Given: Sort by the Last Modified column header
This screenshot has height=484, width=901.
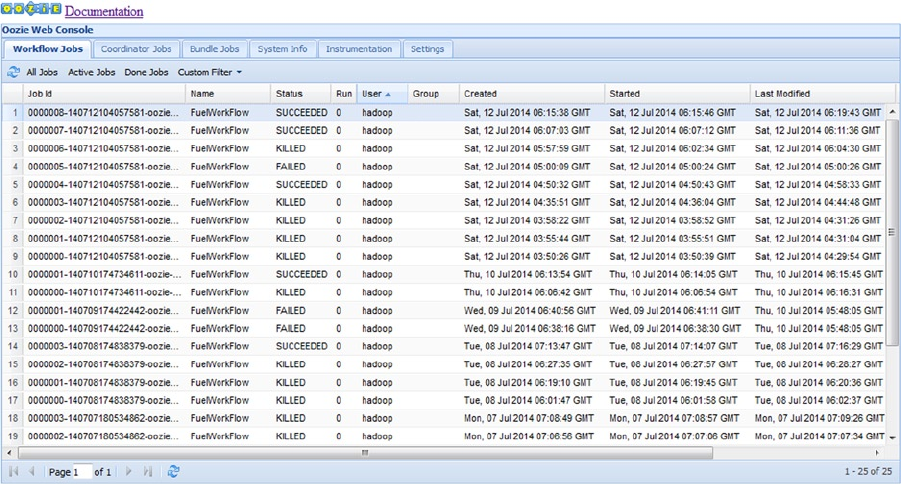Looking at the screenshot, I should point(822,94).
